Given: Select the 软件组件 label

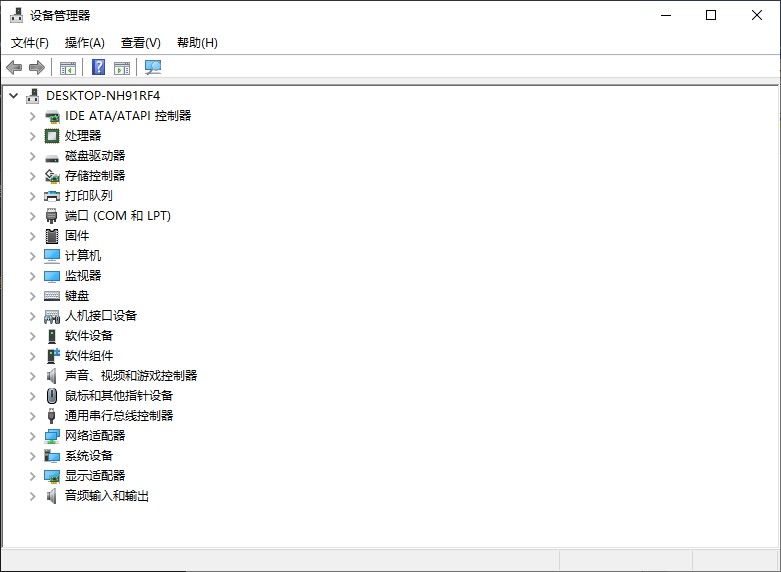Looking at the screenshot, I should click(x=89, y=356).
